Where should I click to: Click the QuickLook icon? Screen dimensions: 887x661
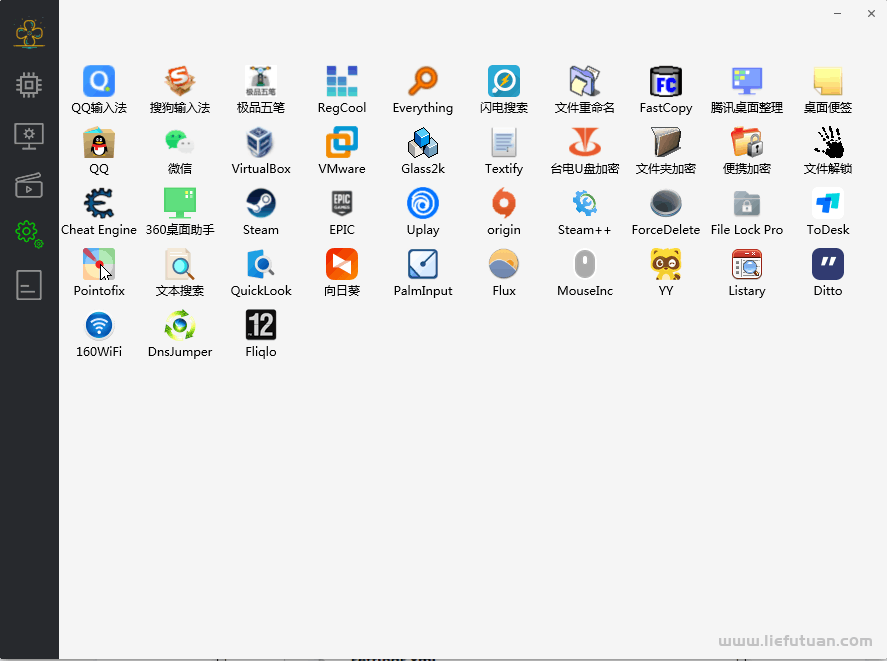pyautogui.click(x=261, y=264)
